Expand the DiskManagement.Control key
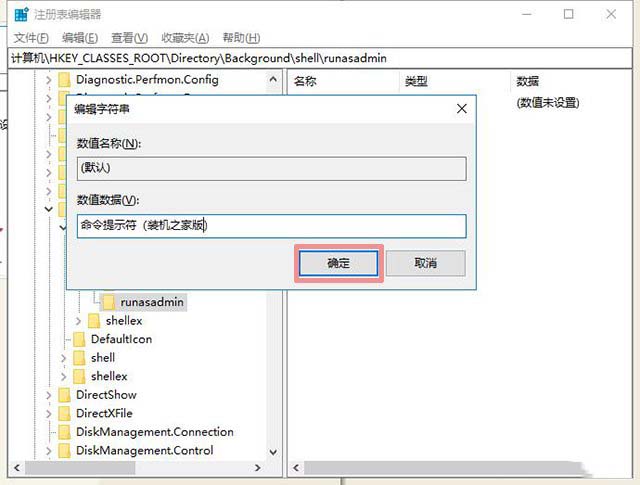 [49, 451]
